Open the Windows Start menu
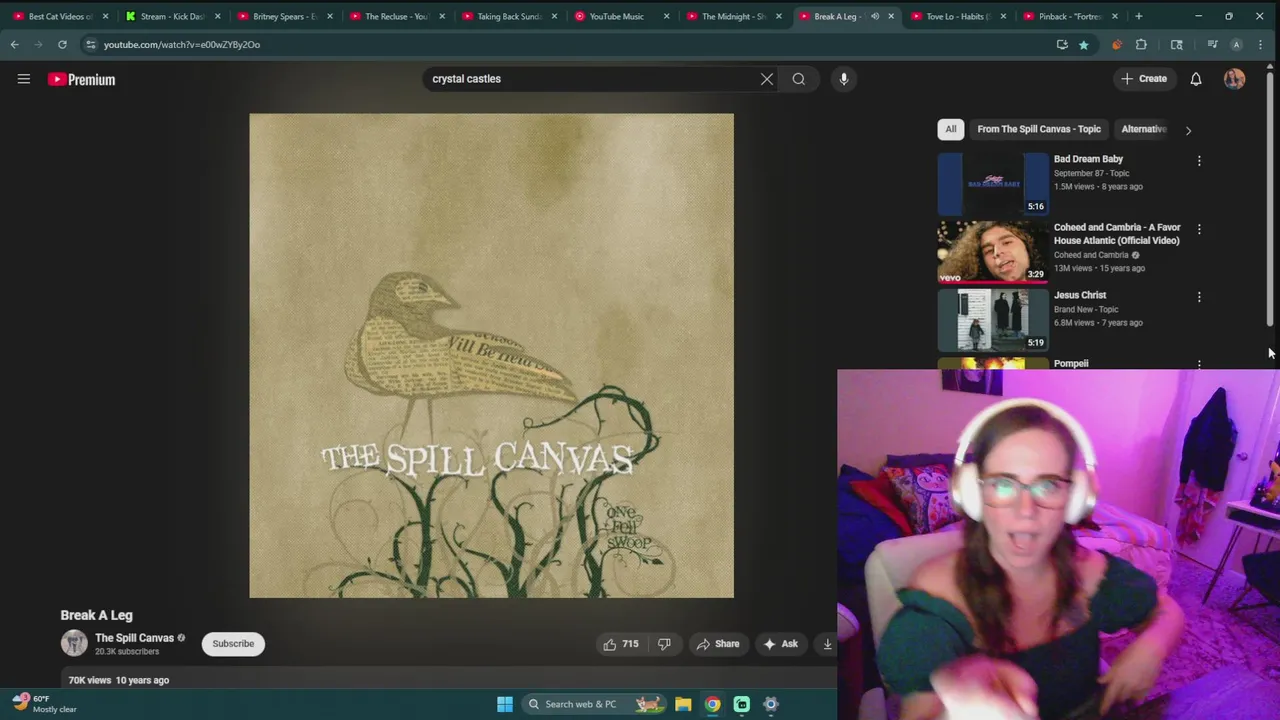Viewport: 1280px width, 720px height. click(x=505, y=704)
